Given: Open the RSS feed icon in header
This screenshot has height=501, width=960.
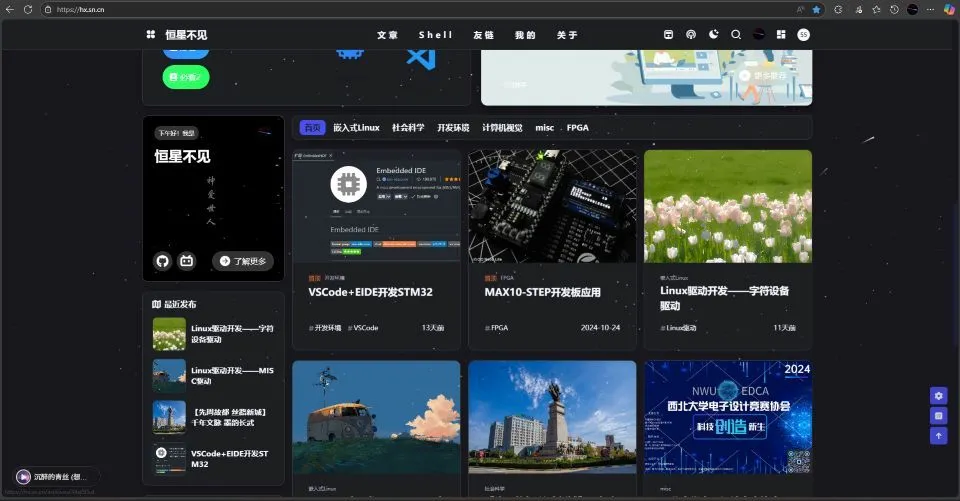Looking at the screenshot, I should click(691, 35).
